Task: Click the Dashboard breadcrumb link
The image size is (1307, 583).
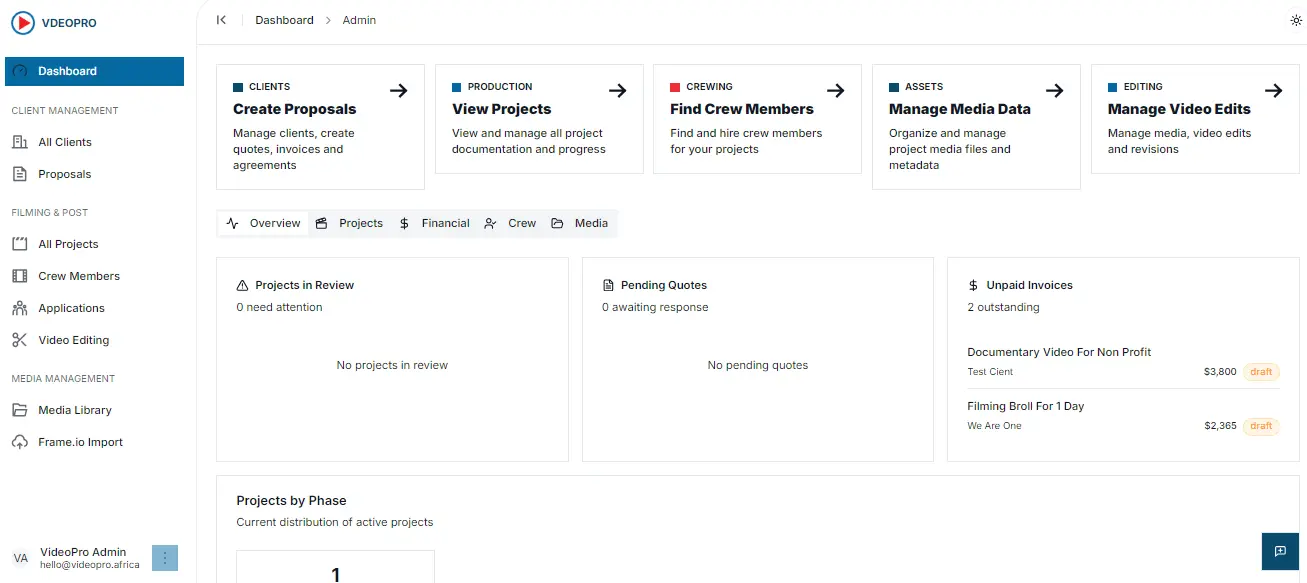Action: [x=284, y=20]
